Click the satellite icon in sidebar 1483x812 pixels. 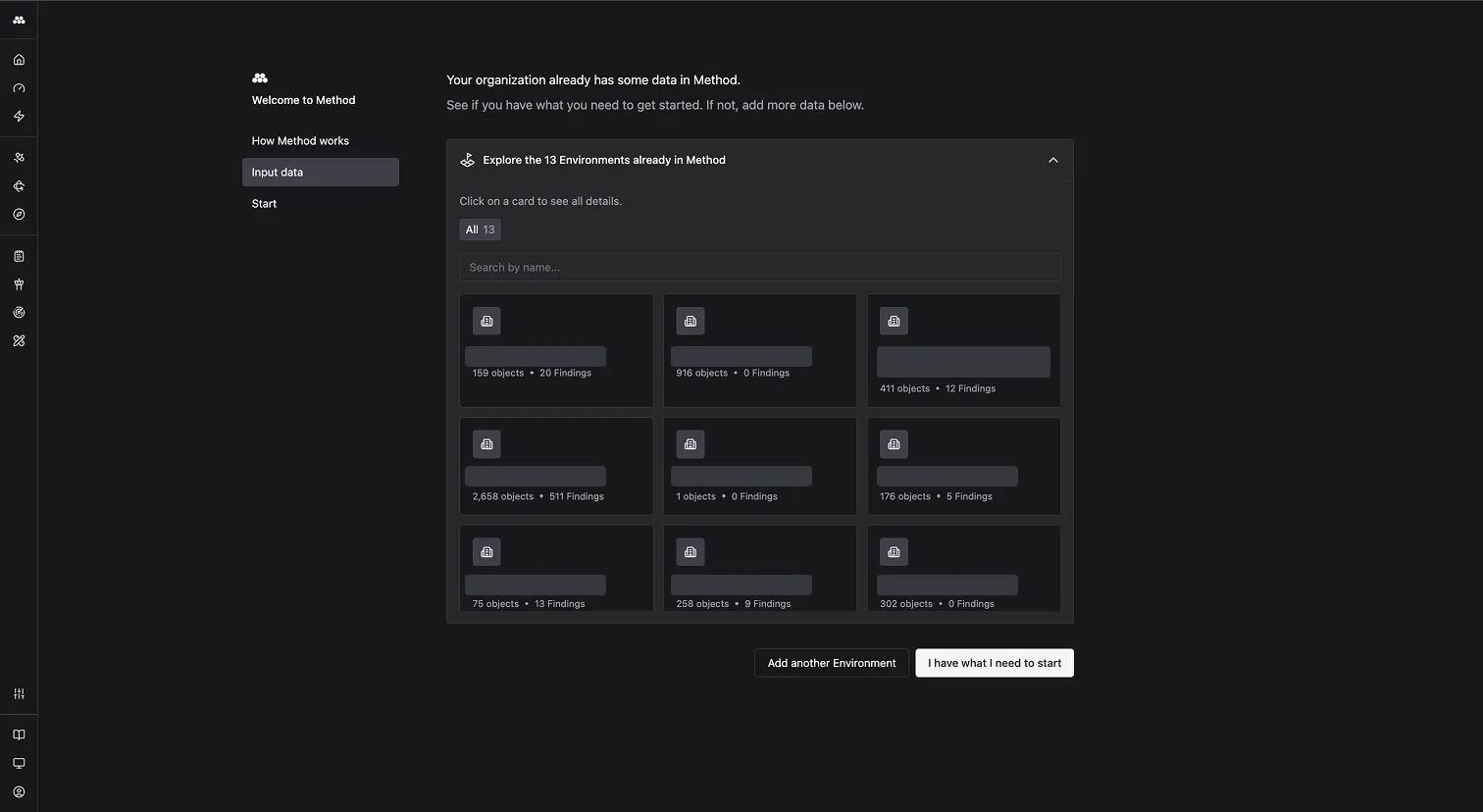click(19, 158)
